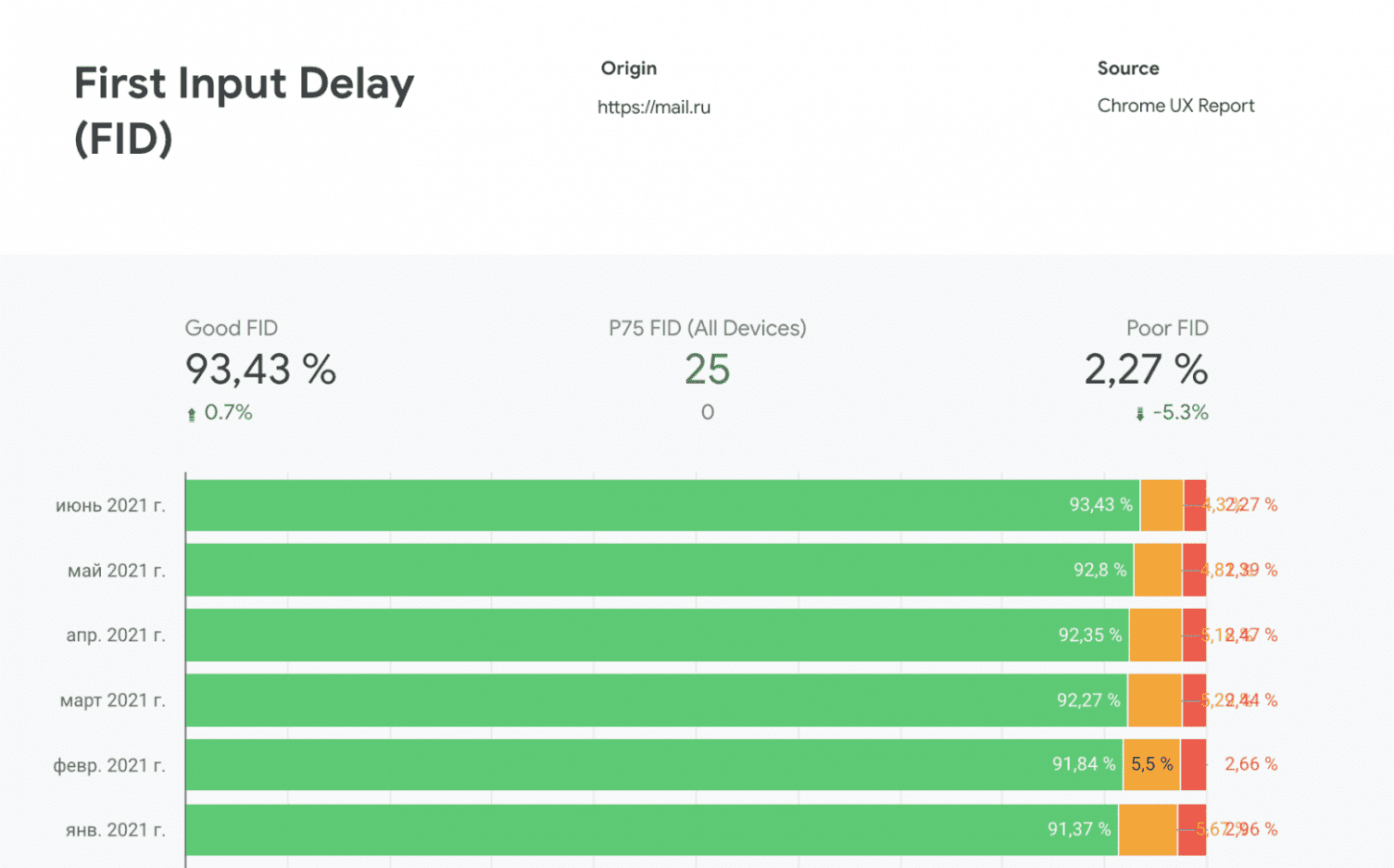The height and width of the screenshot is (868, 1394).
Task: Click the 2,66 % label for февр. 2021
Action: click(x=1250, y=764)
